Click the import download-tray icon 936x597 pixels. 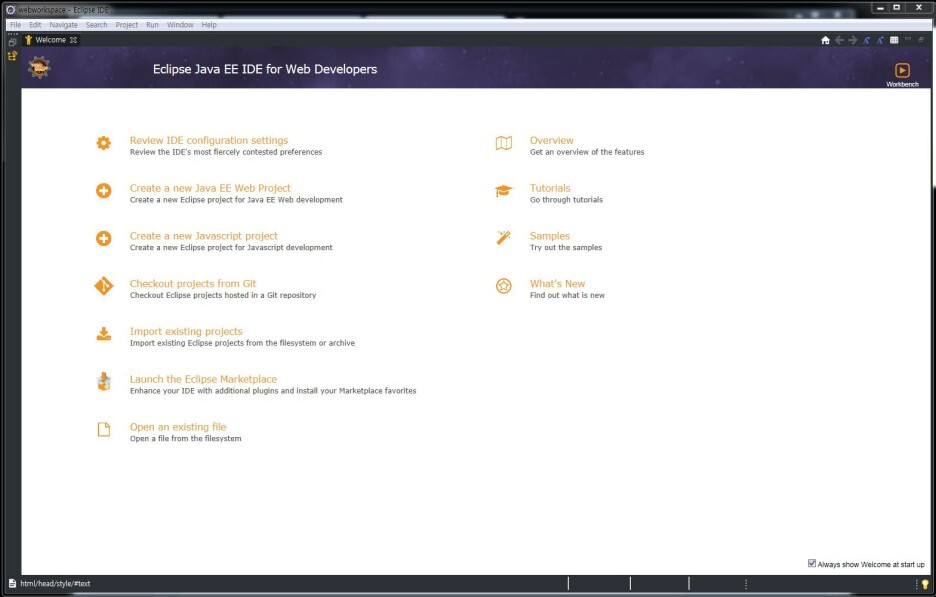click(x=104, y=334)
